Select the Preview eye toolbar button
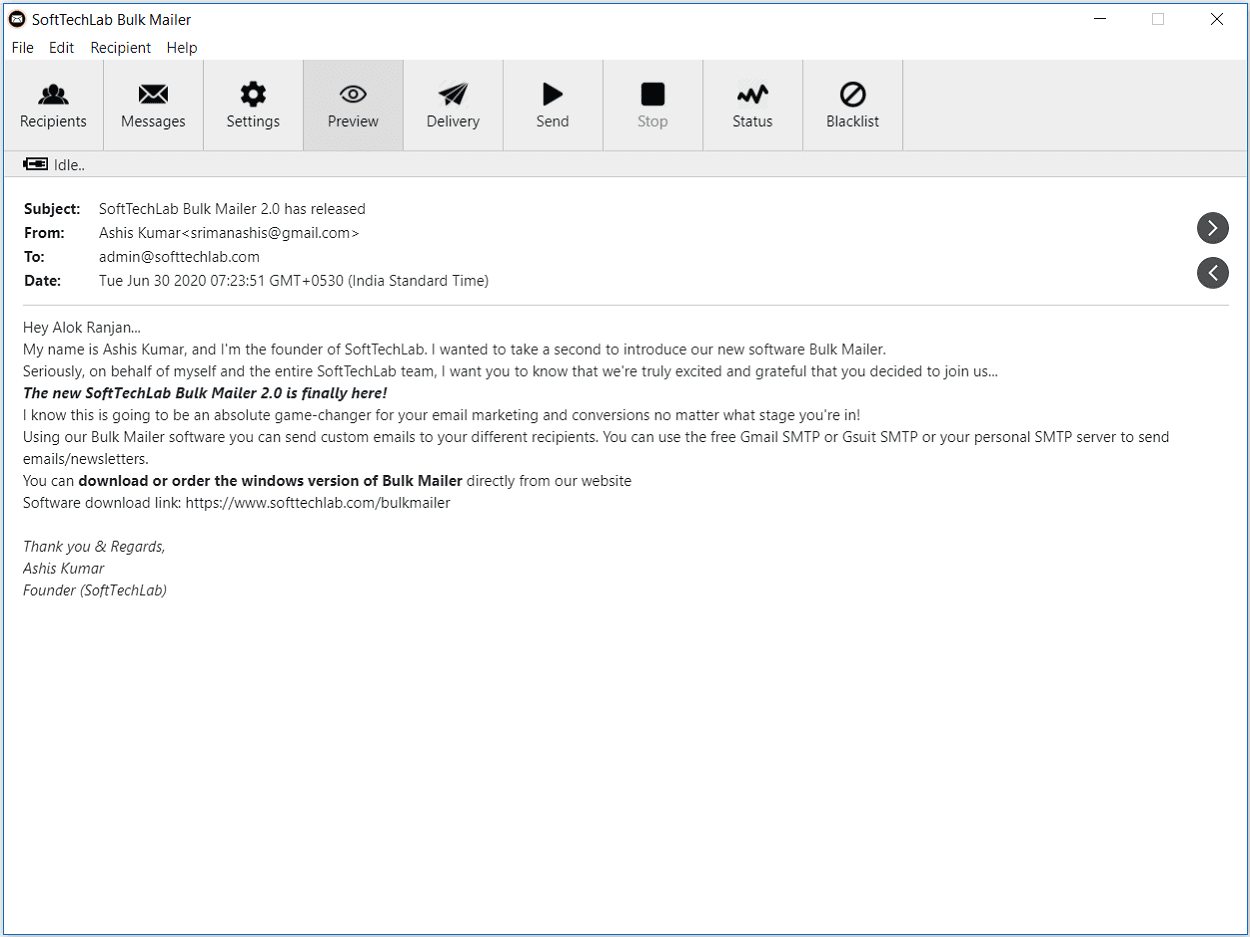Image resolution: width=1250 pixels, height=937 pixels. coord(353,105)
